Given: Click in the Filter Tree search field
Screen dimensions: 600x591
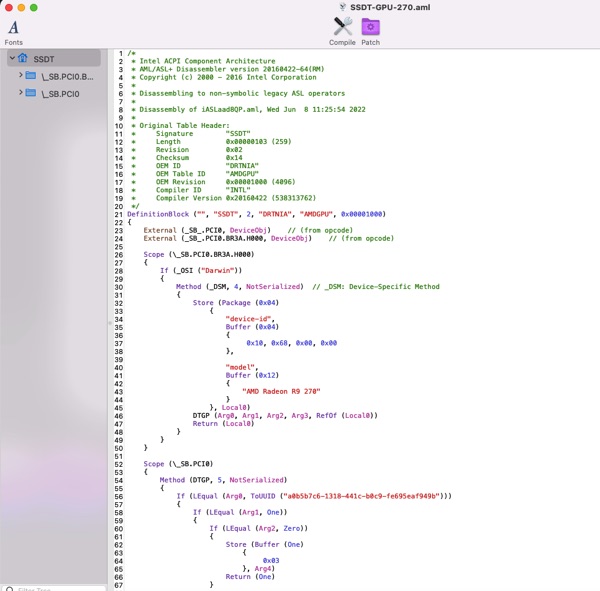Looking at the screenshot, I should (x=55, y=588).
